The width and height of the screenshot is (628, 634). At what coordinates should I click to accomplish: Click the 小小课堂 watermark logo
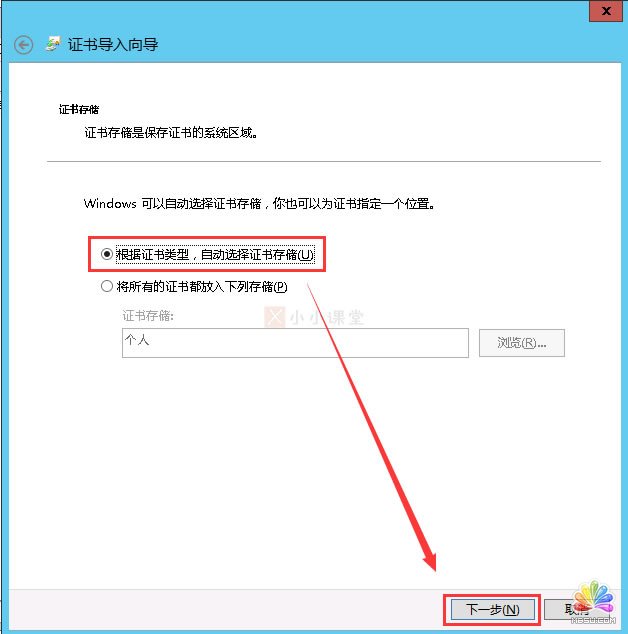314,317
